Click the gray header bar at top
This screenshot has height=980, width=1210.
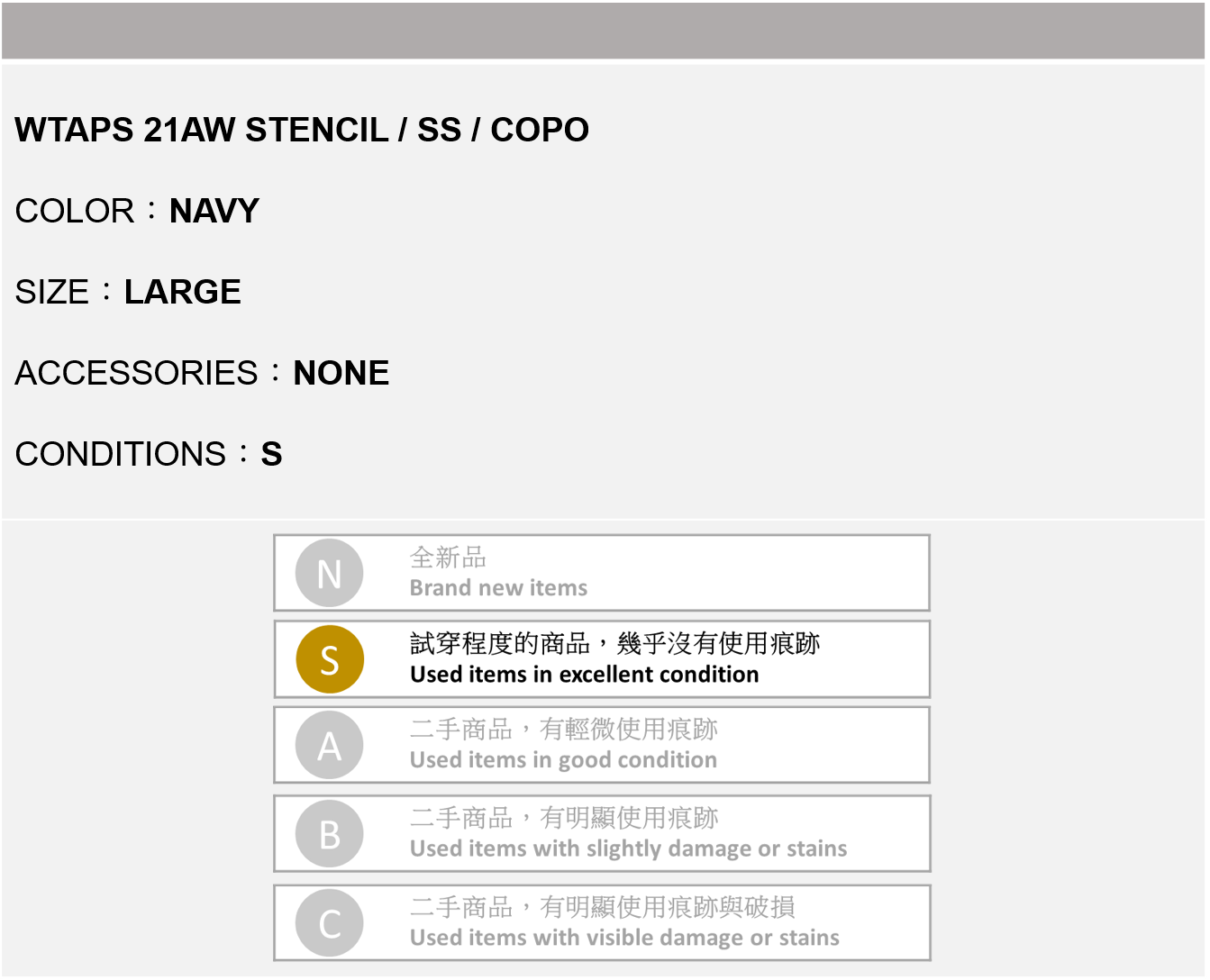[x=604, y=31]
